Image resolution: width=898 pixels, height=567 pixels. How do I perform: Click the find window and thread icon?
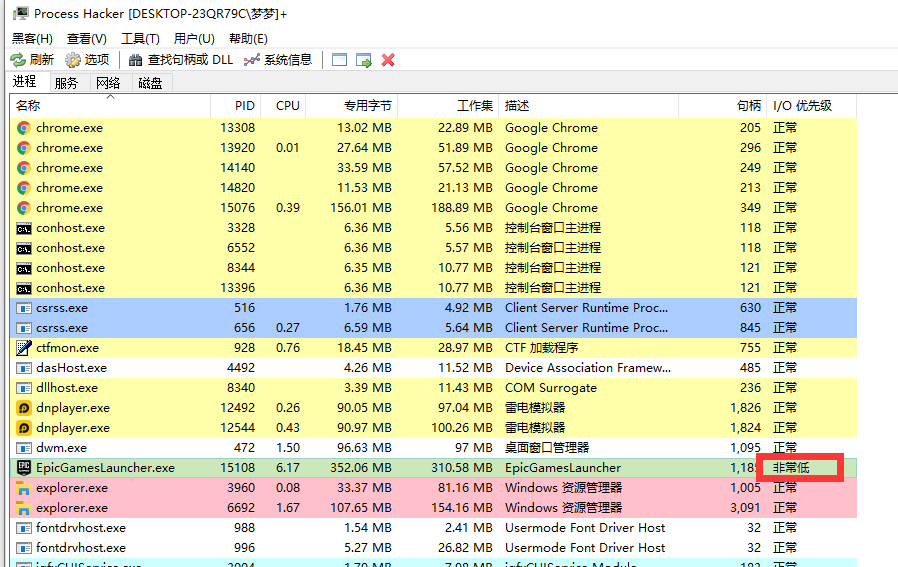(x=364, y=60)
